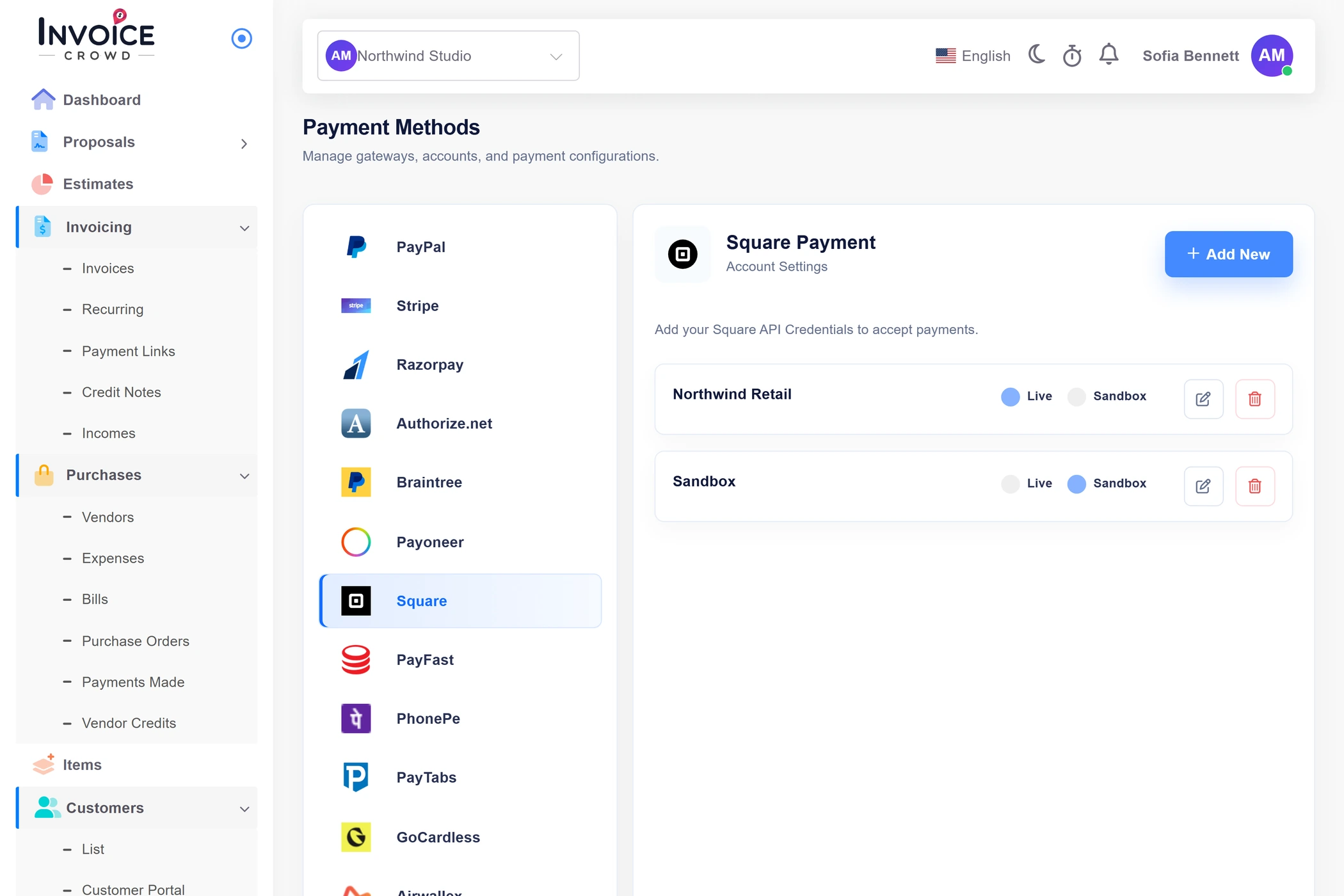This screenshot has width=1344, height=896.
Task: Click the Proposals document icon
Action: (x=40, y=141)
